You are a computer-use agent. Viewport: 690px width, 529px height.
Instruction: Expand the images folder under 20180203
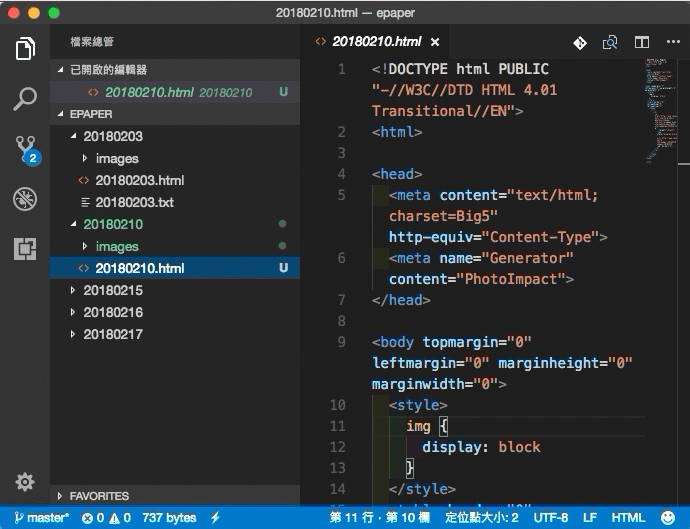tap(175, 158)
